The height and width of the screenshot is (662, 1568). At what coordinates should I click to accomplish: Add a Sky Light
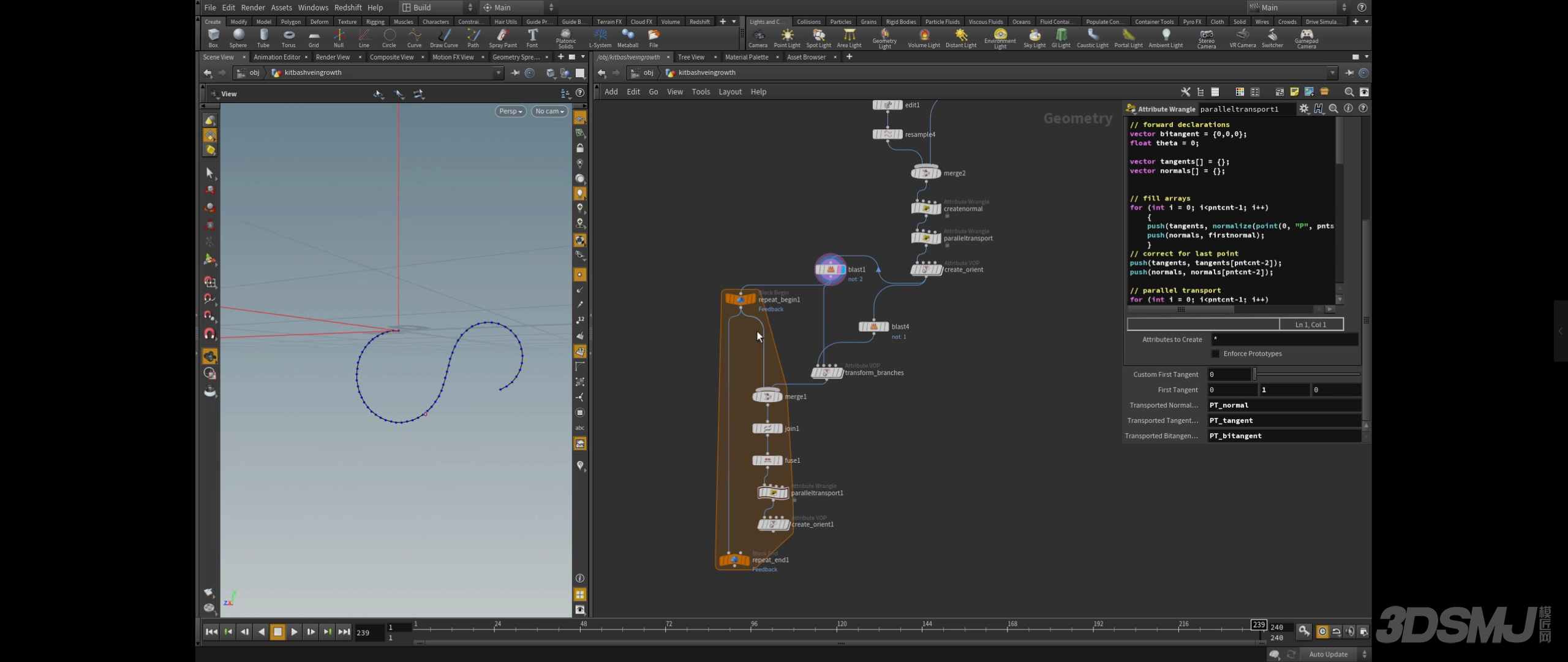click(1035, 38)
